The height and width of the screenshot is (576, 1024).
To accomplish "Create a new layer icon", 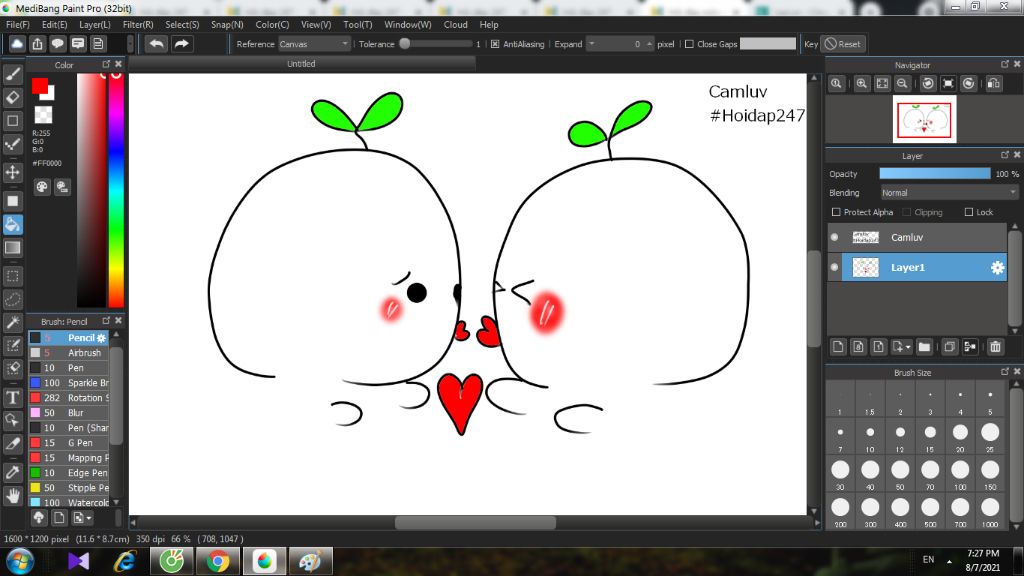I will point(838,347).
